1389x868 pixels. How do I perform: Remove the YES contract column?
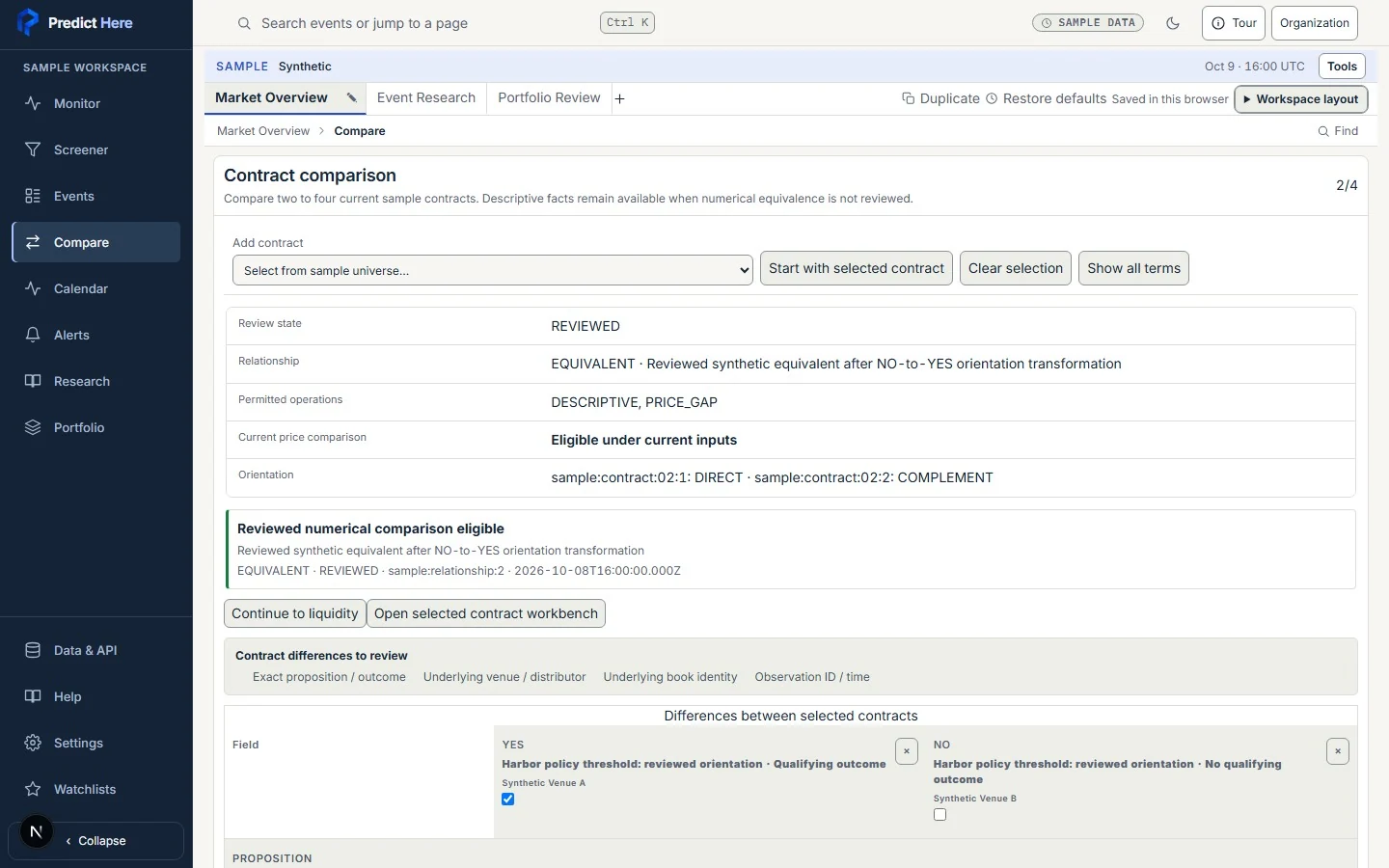[907, 751]
